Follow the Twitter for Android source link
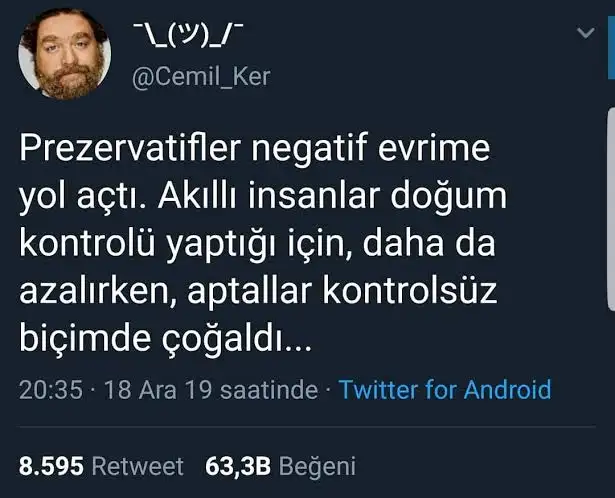 pos(445,389)
